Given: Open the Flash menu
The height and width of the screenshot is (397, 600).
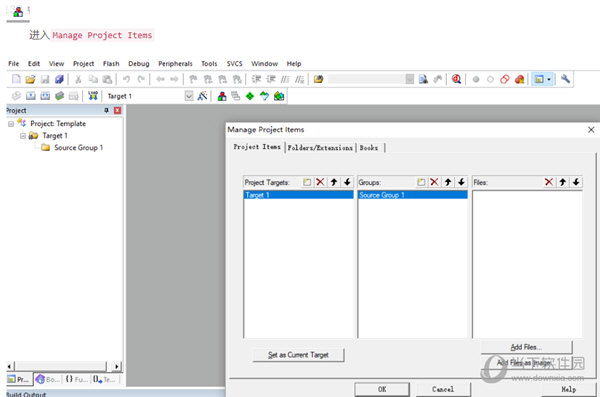Looking at the screenshot, I should tap(111, 64).
